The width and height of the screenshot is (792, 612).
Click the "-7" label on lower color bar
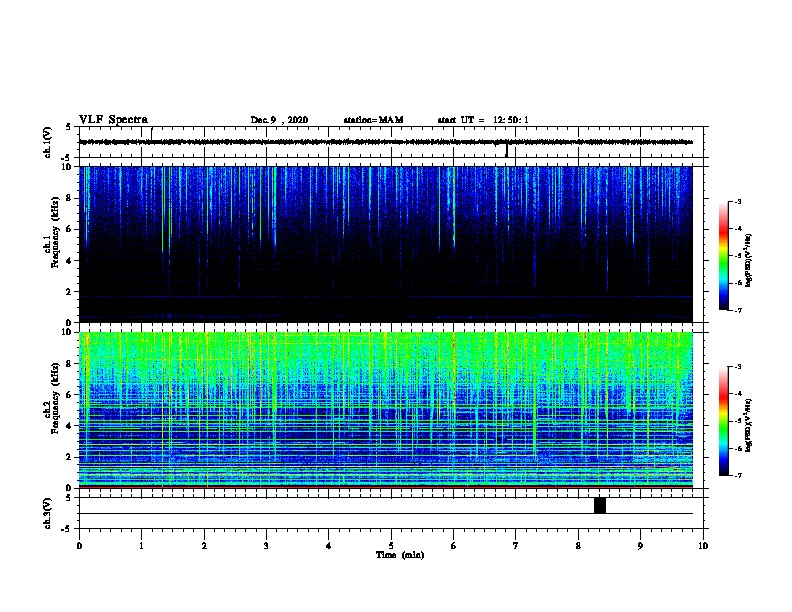tap(738, 475)
